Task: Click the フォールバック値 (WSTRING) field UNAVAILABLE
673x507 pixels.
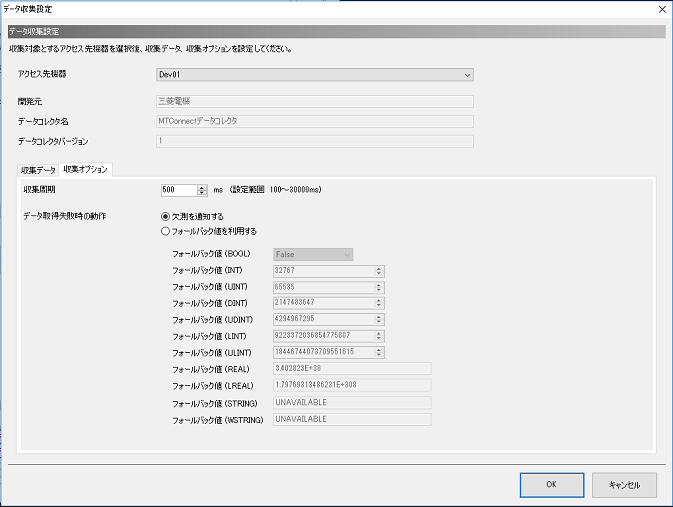Action: coord(352,419)
